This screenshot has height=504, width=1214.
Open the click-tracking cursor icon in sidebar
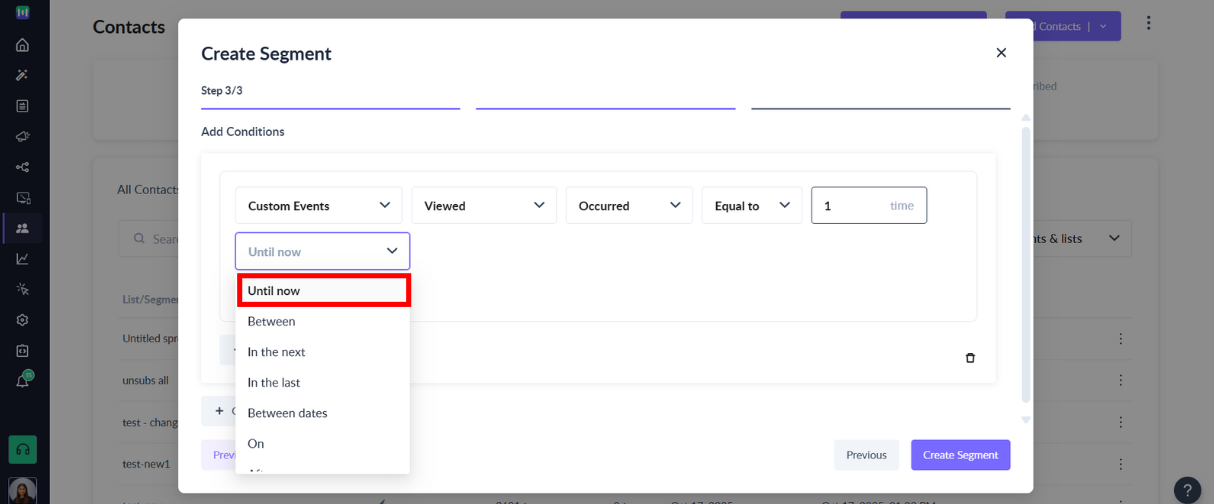tap(22, 289)
